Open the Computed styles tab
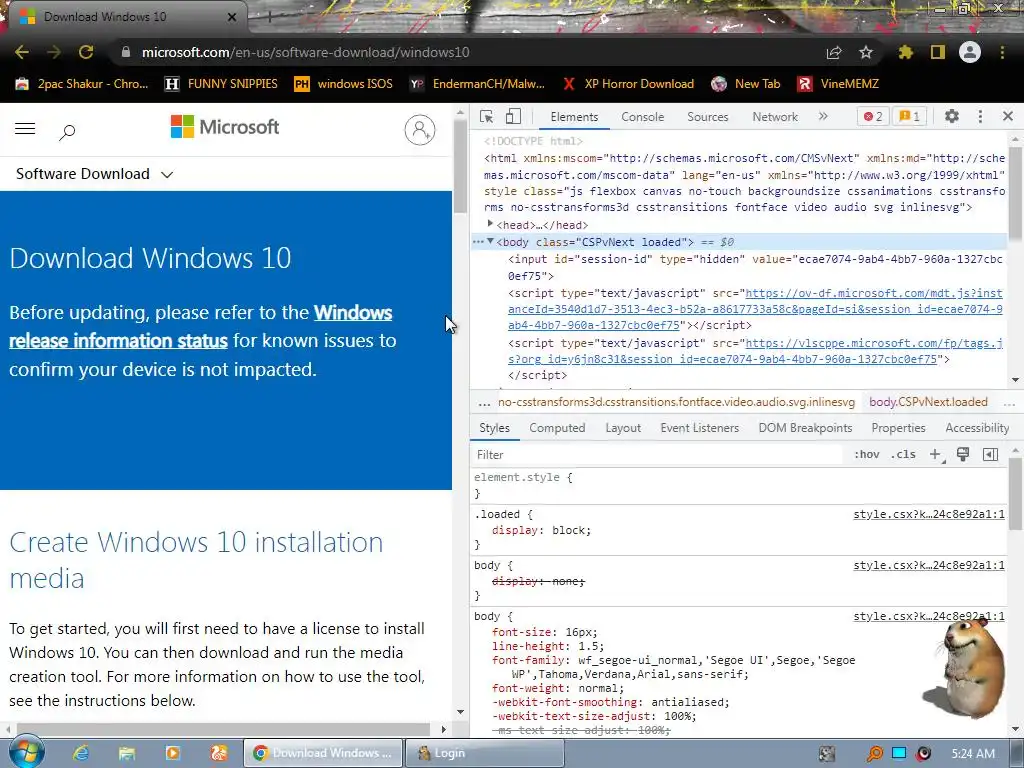This screenshot has width=1024, height=768. pyautogui.click(x=557, y=428)
